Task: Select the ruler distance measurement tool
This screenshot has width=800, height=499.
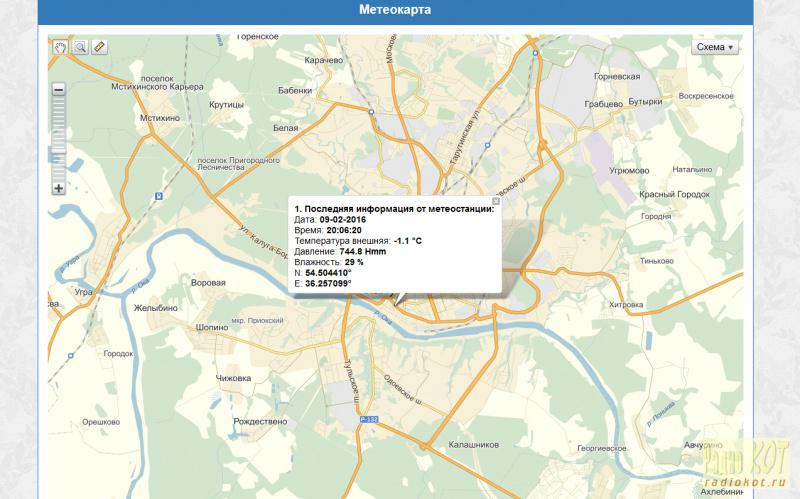Action: pyautogui.click(x=98, y=47)
